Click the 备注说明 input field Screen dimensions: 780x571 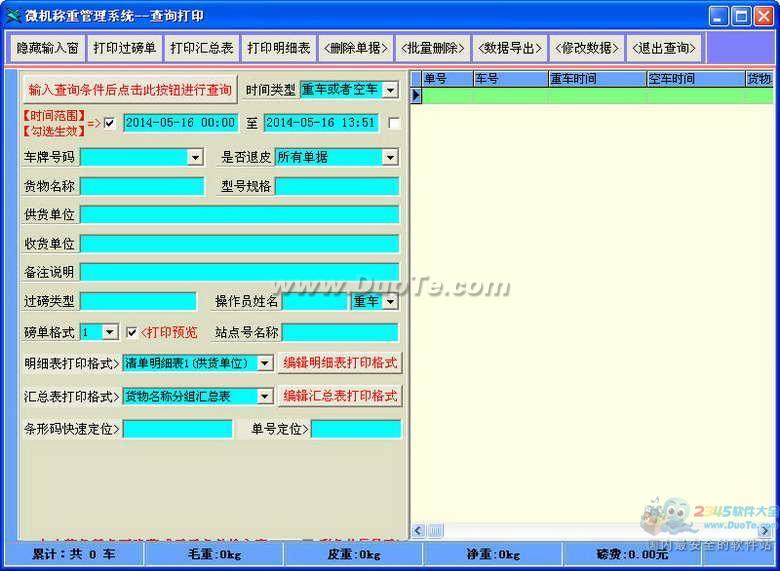pos(239,272)
